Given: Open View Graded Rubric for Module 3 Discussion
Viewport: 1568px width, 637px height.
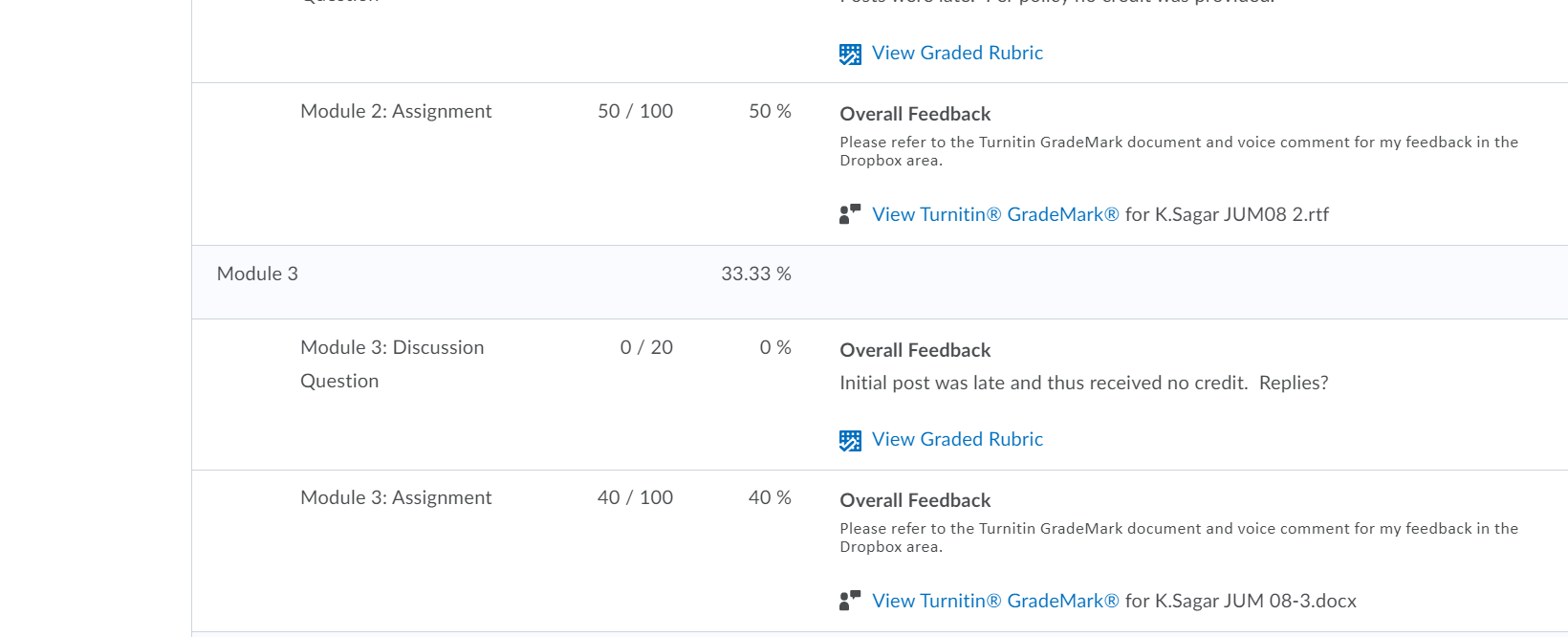Looking at the screenshot, I should [x=957, y=439].
